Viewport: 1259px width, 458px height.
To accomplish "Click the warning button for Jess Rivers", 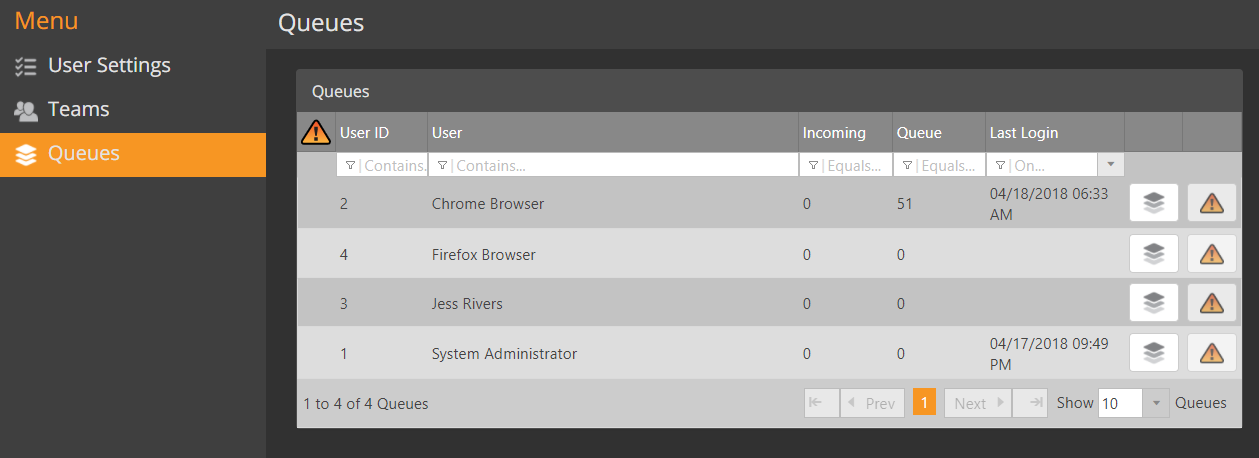I will pos(1212,302).
